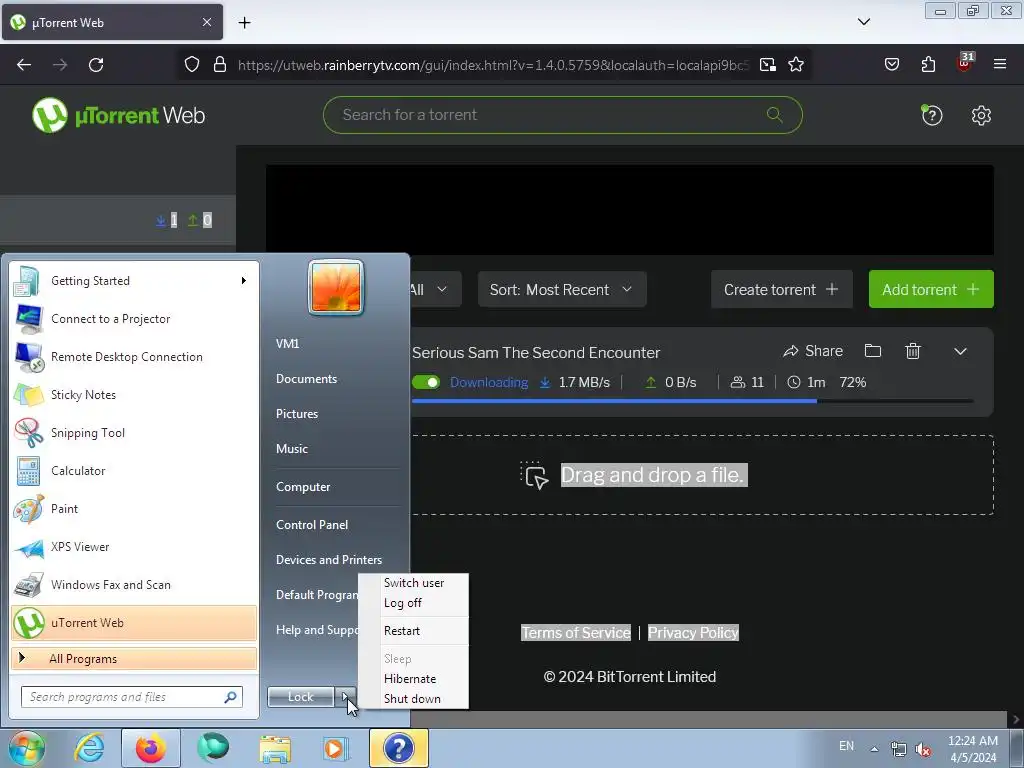This screenshot has height=768, width=1024.
Task: Open the list all tabs chevron
Action: [x=863, y=22]
